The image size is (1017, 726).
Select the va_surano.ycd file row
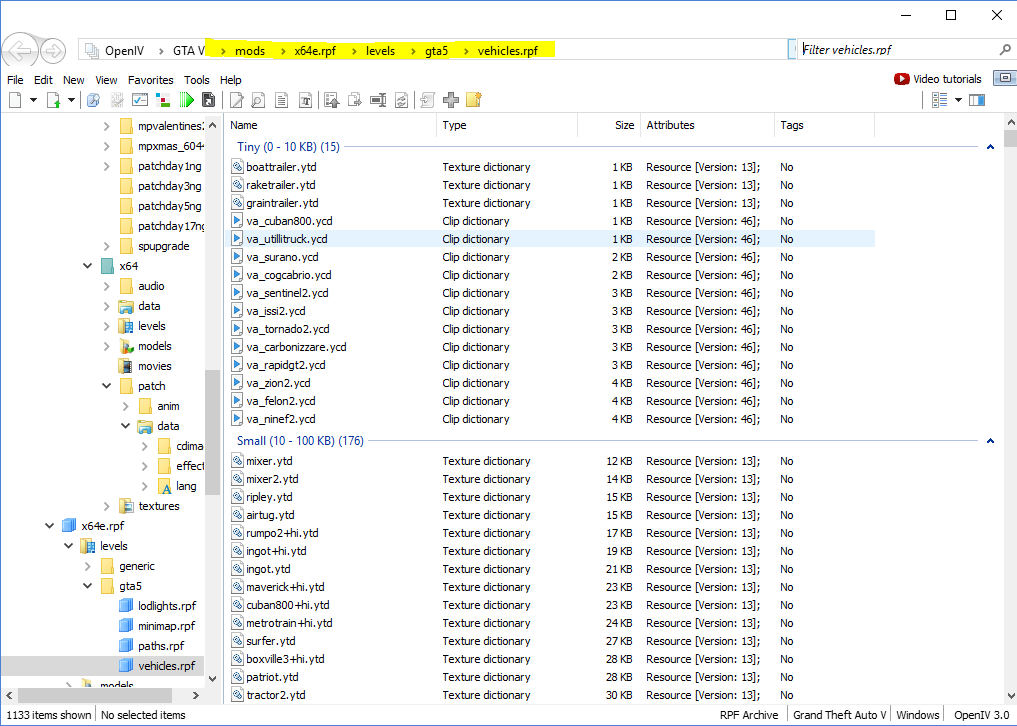coord(282,257)
